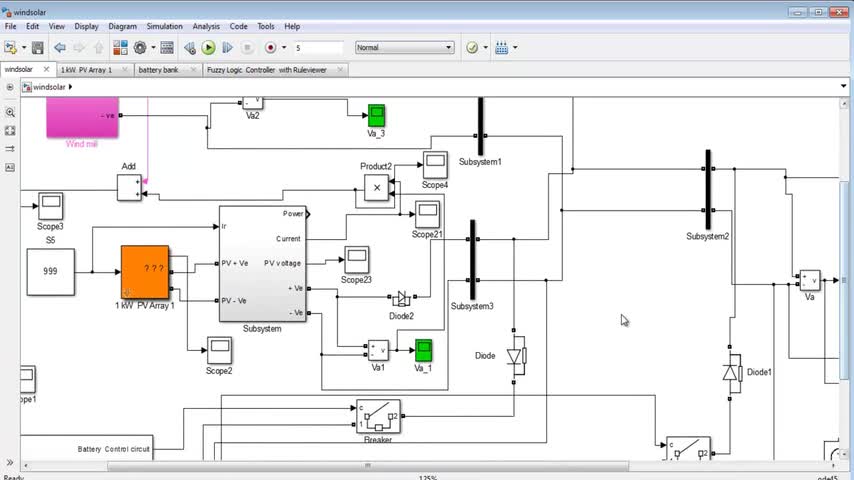The height and width of the screenshot is (480, 854).
Task: Click the Fit to View sidebar icon
Action: click(10, 131)
